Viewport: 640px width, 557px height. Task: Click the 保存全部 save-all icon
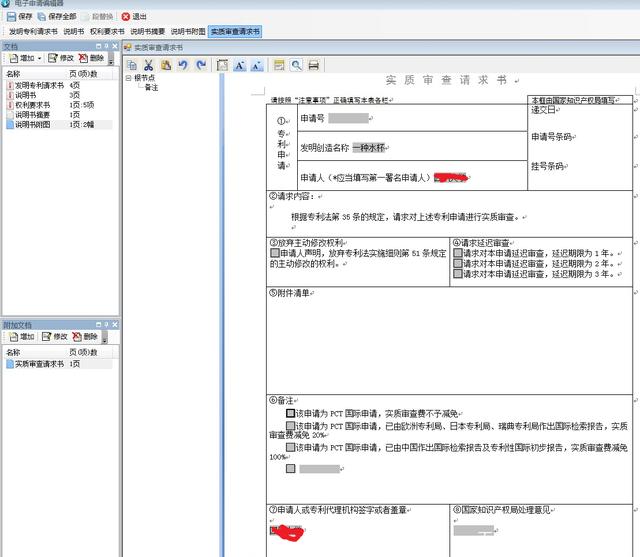(x=42, y=17)
